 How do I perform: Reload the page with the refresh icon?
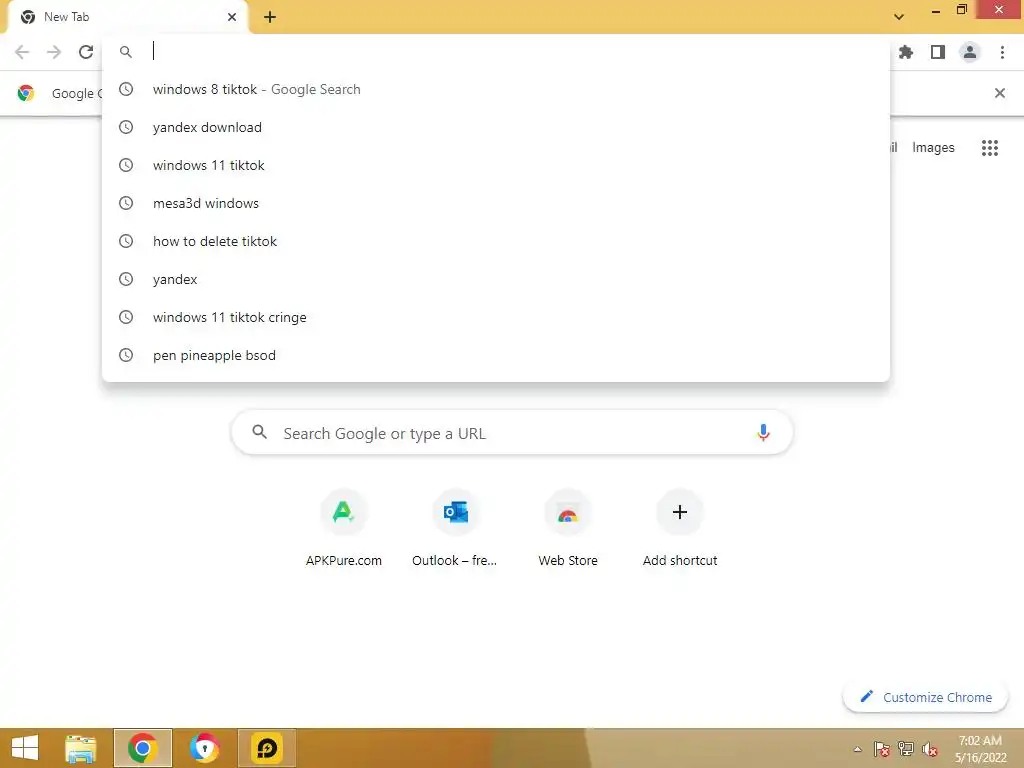coord(86,52)
